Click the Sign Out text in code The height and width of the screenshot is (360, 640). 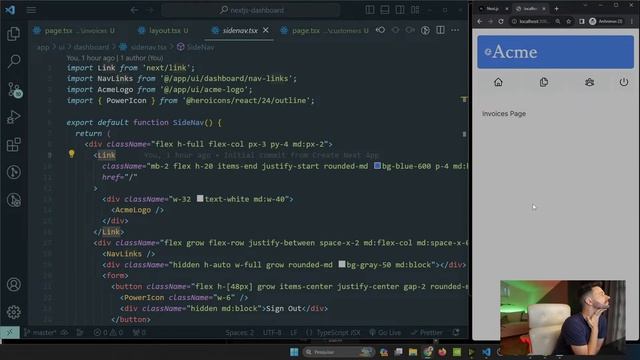[x=284, y=308]
